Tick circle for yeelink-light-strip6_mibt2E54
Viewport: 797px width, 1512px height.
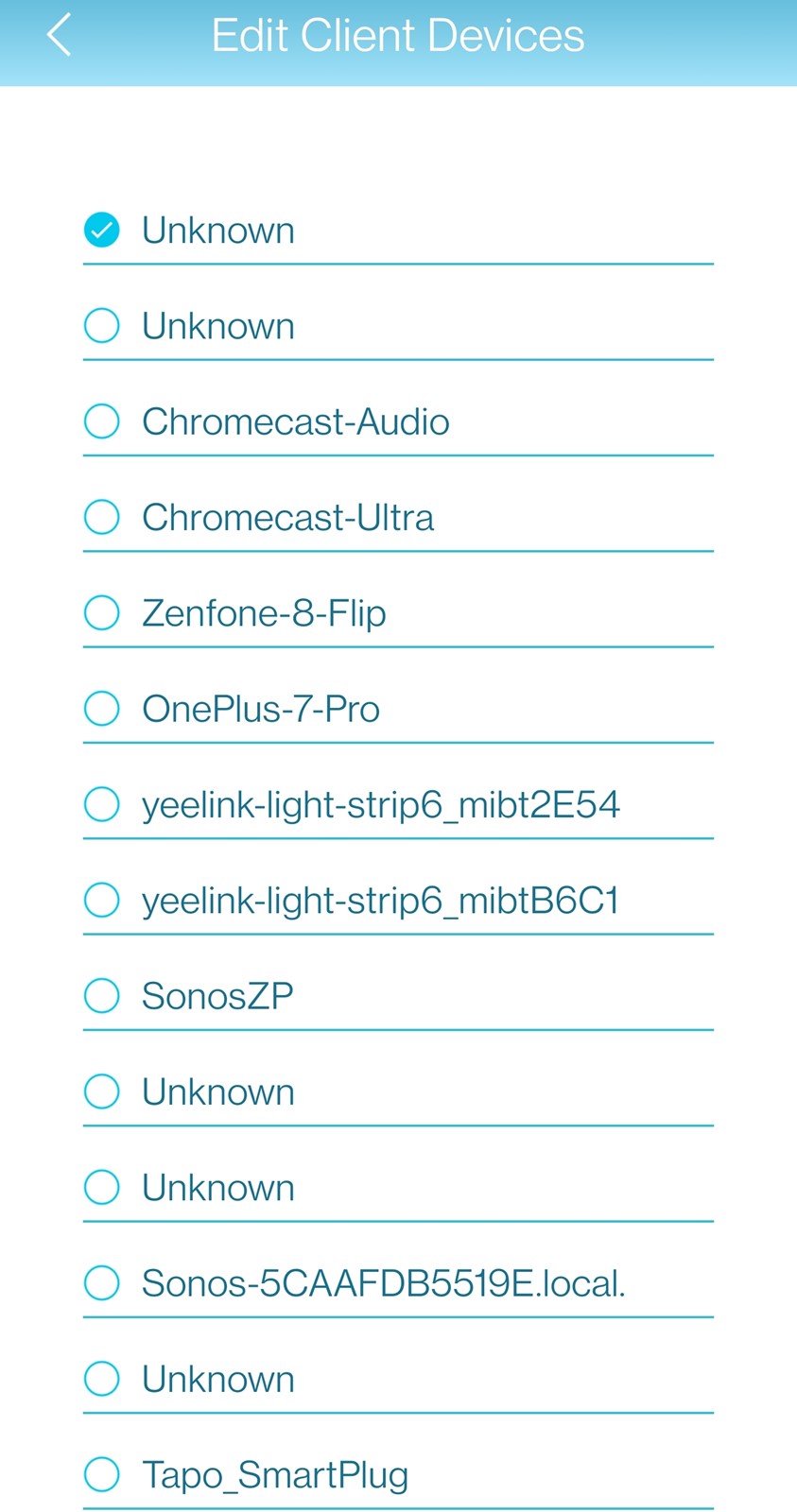coord(101,804)
